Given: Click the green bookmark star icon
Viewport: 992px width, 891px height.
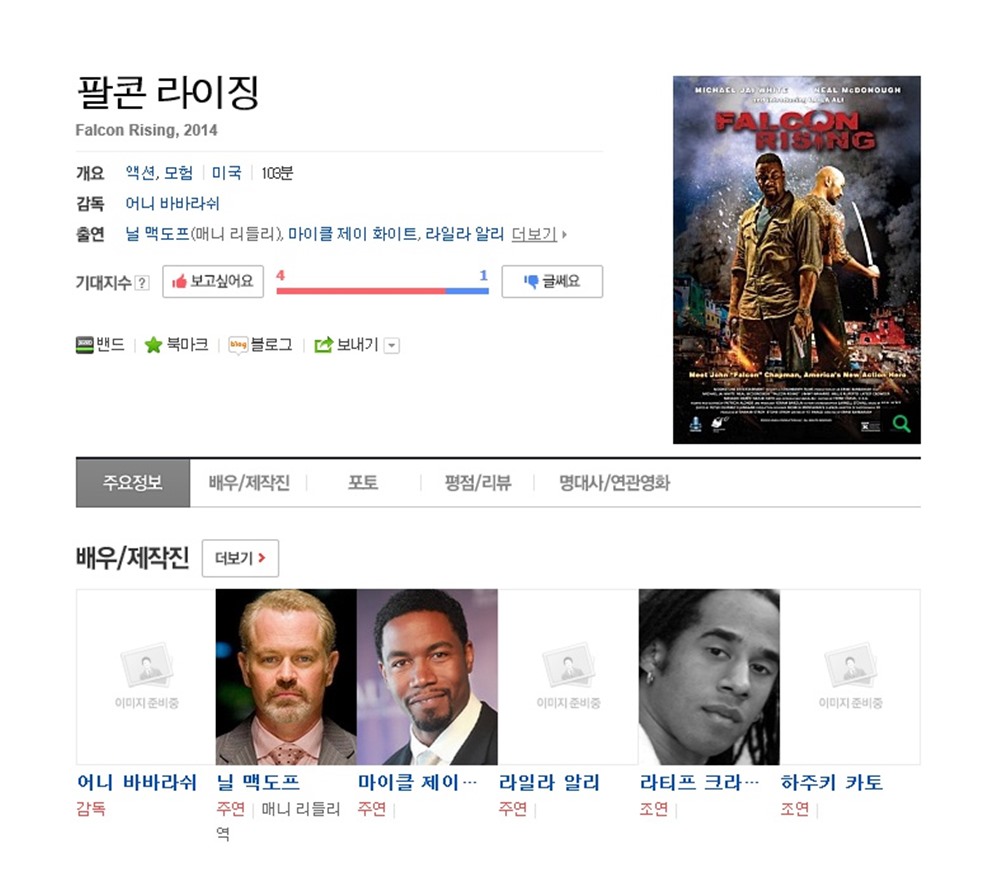Looking at the screenshot, I should coord(153,345).
